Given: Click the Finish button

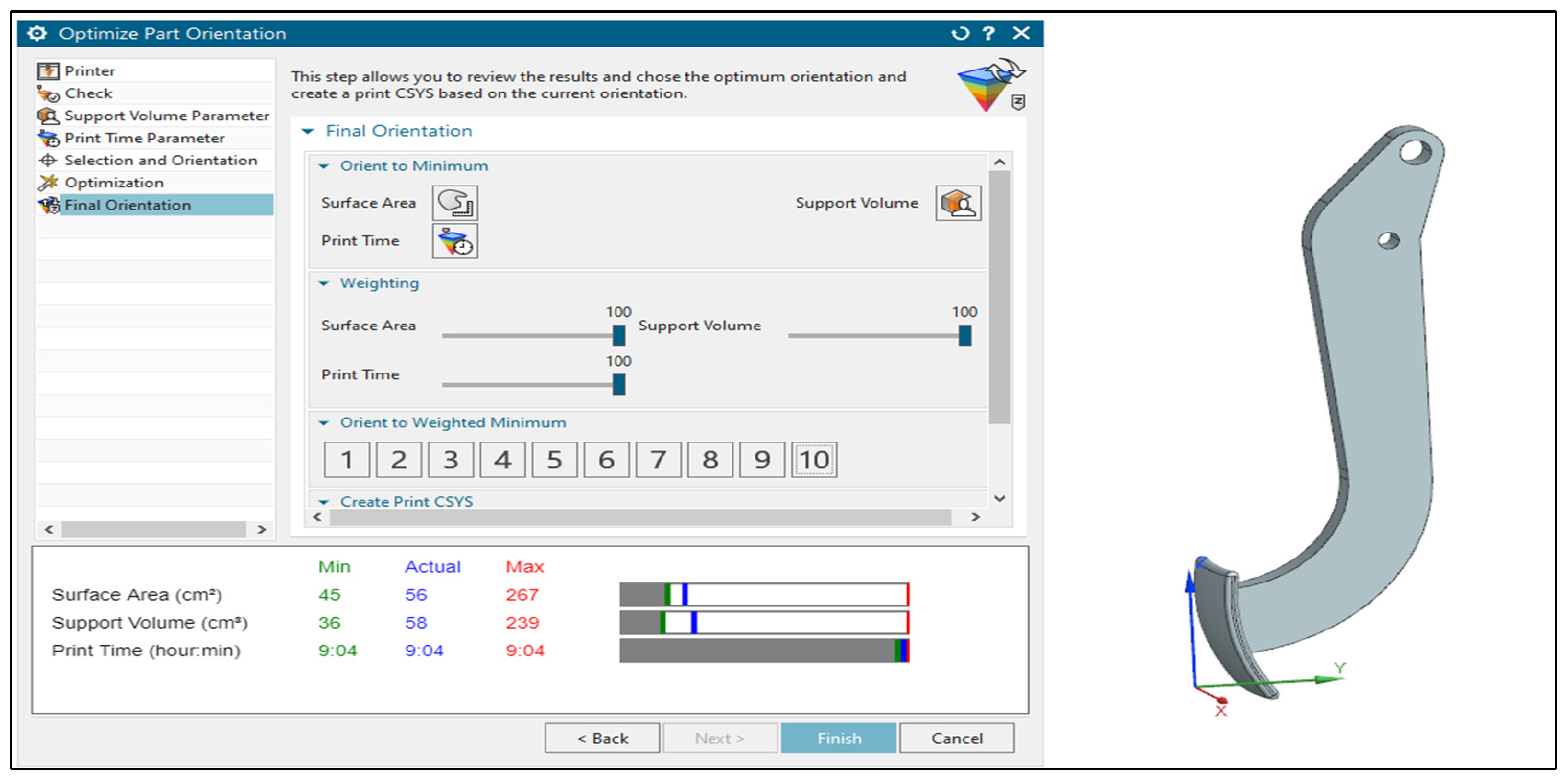Looking at the screenshot, I should pos(838,738).
